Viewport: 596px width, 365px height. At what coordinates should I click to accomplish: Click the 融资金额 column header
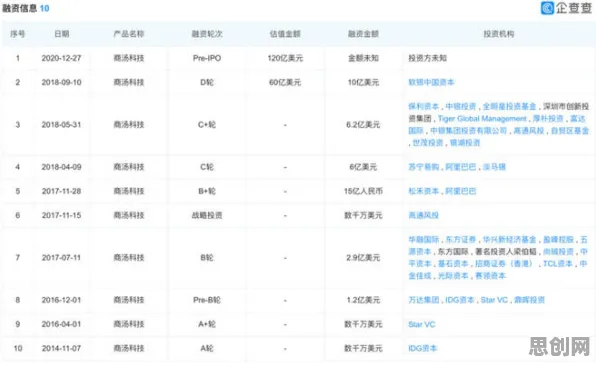[363, 34]
